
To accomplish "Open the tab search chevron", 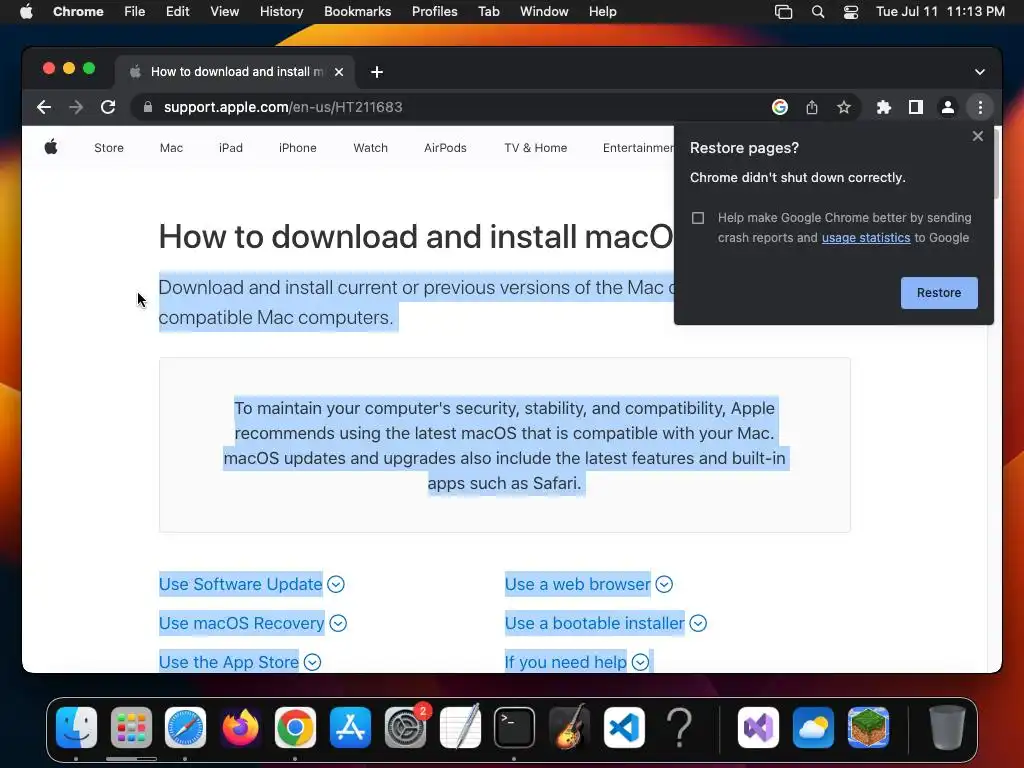I will [980, 72].
